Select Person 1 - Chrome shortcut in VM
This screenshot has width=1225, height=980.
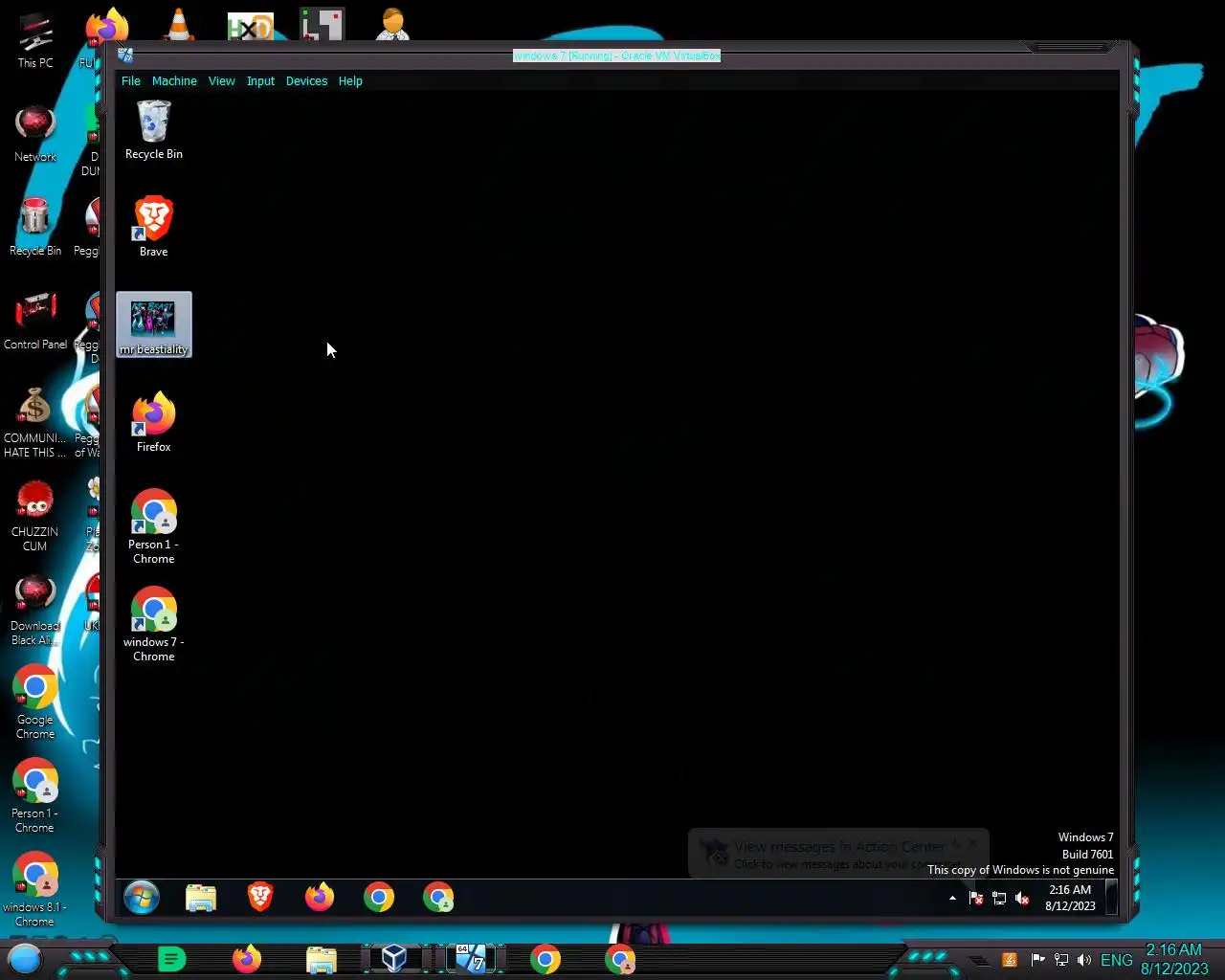(153, 527)
